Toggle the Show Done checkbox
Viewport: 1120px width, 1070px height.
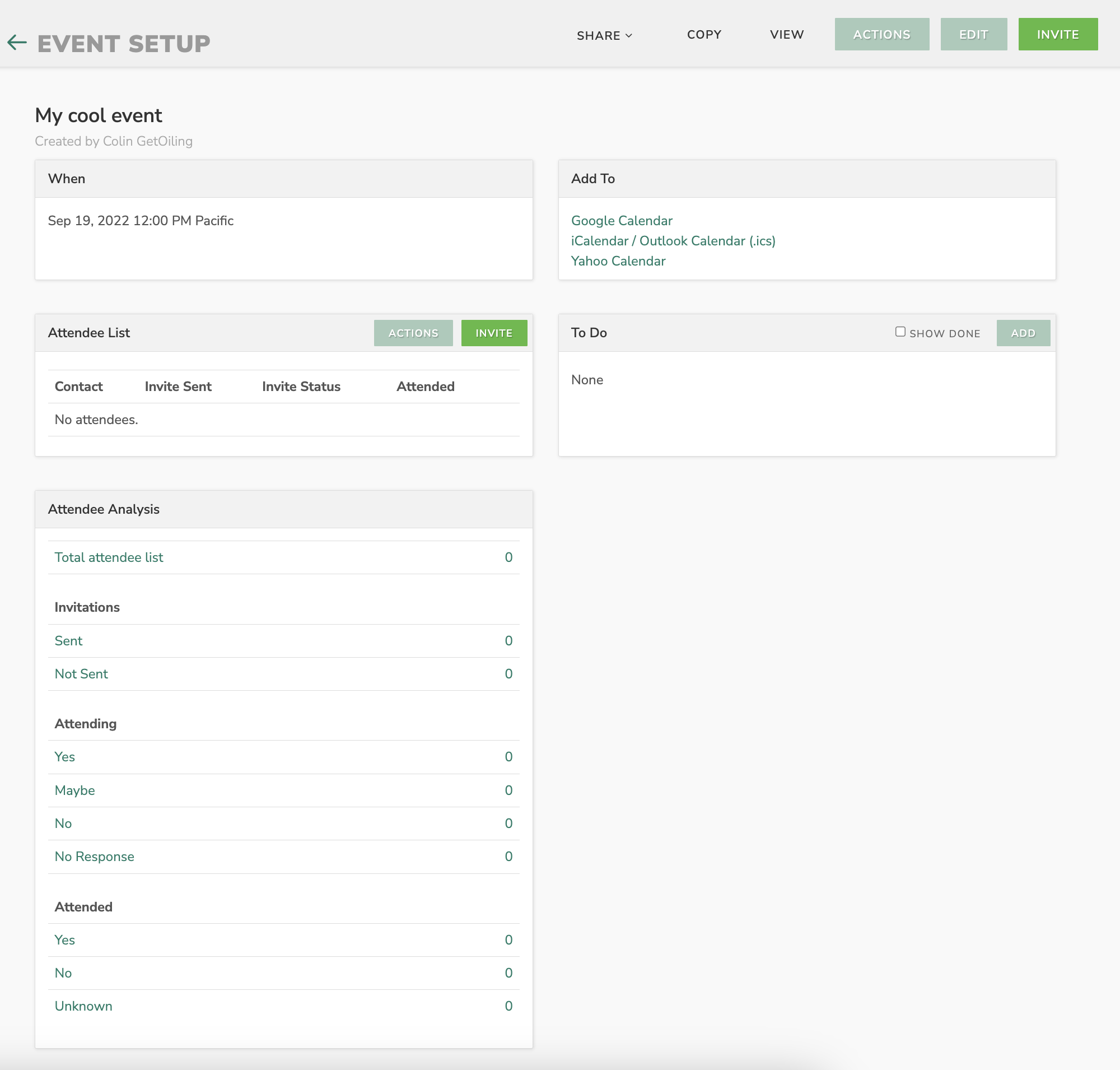900,332
